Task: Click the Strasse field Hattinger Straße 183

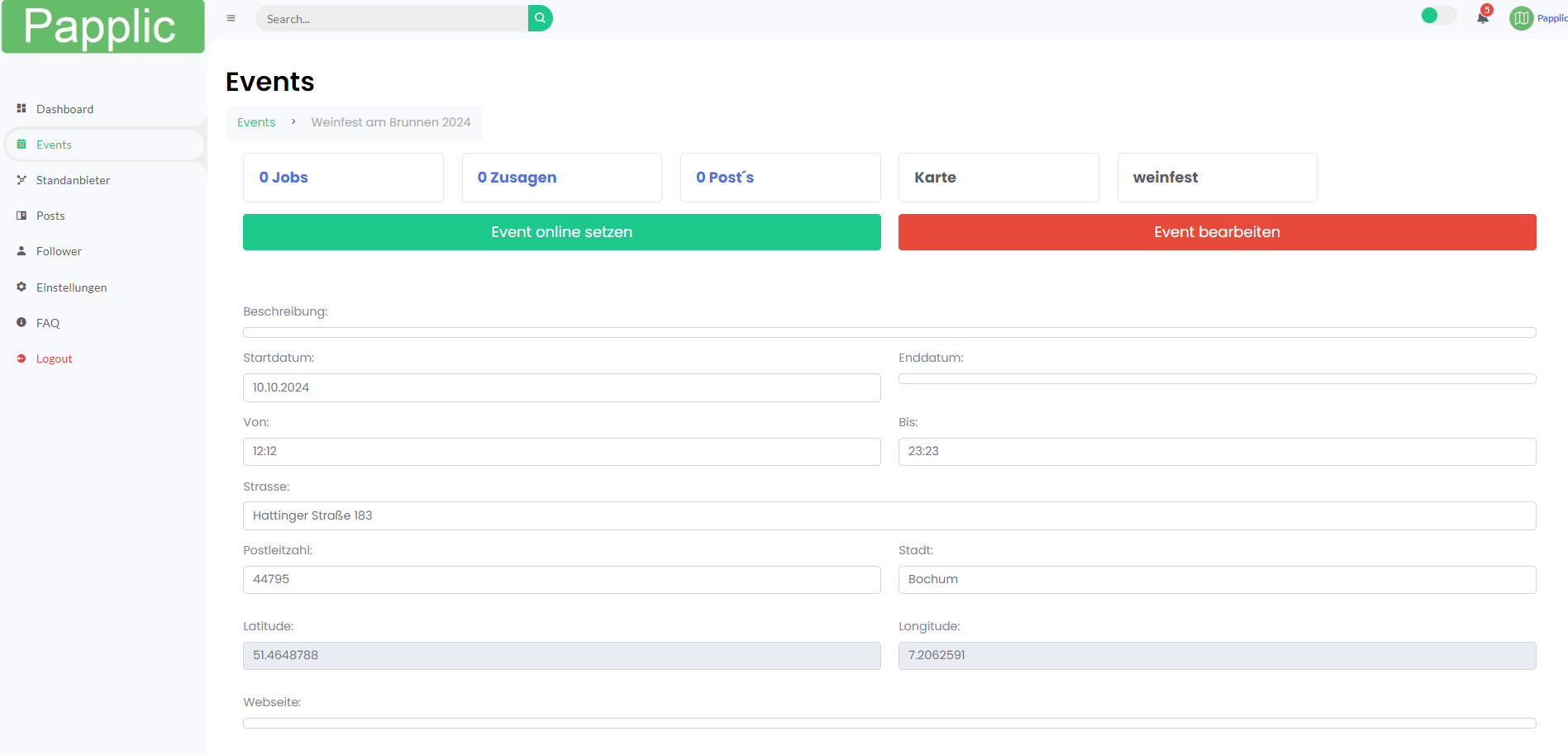Action: click(x=889, y=515)
